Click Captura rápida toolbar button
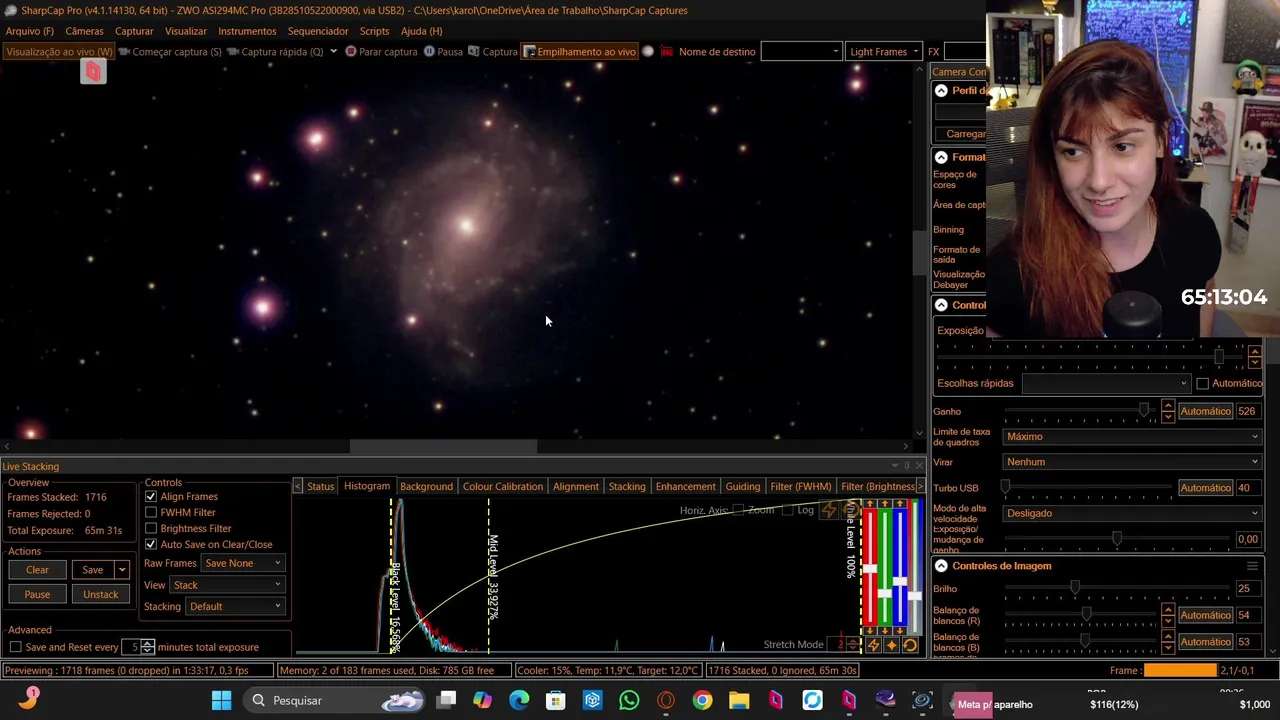 point(275,52)
